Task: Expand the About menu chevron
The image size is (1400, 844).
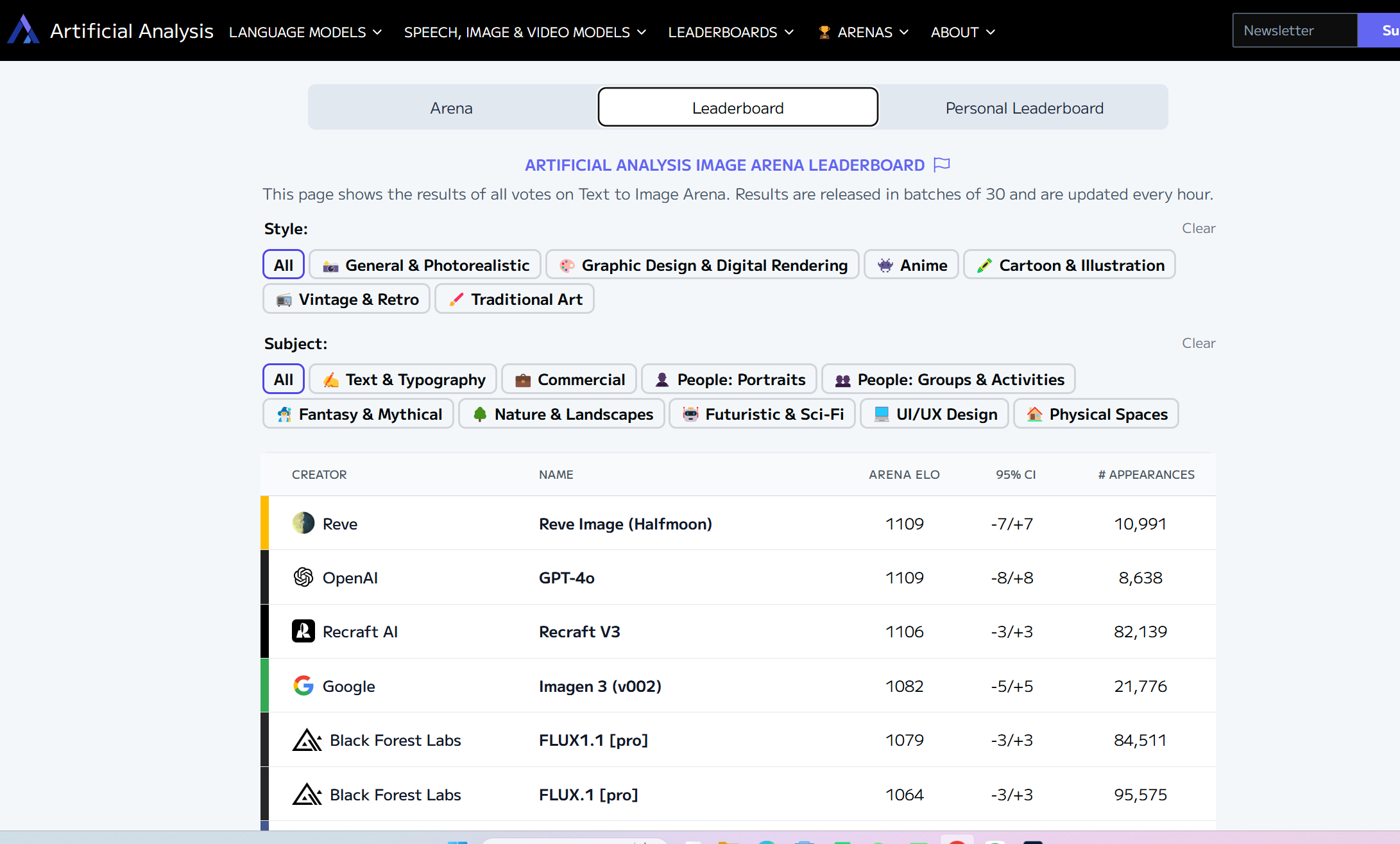Action: point(991,32)
